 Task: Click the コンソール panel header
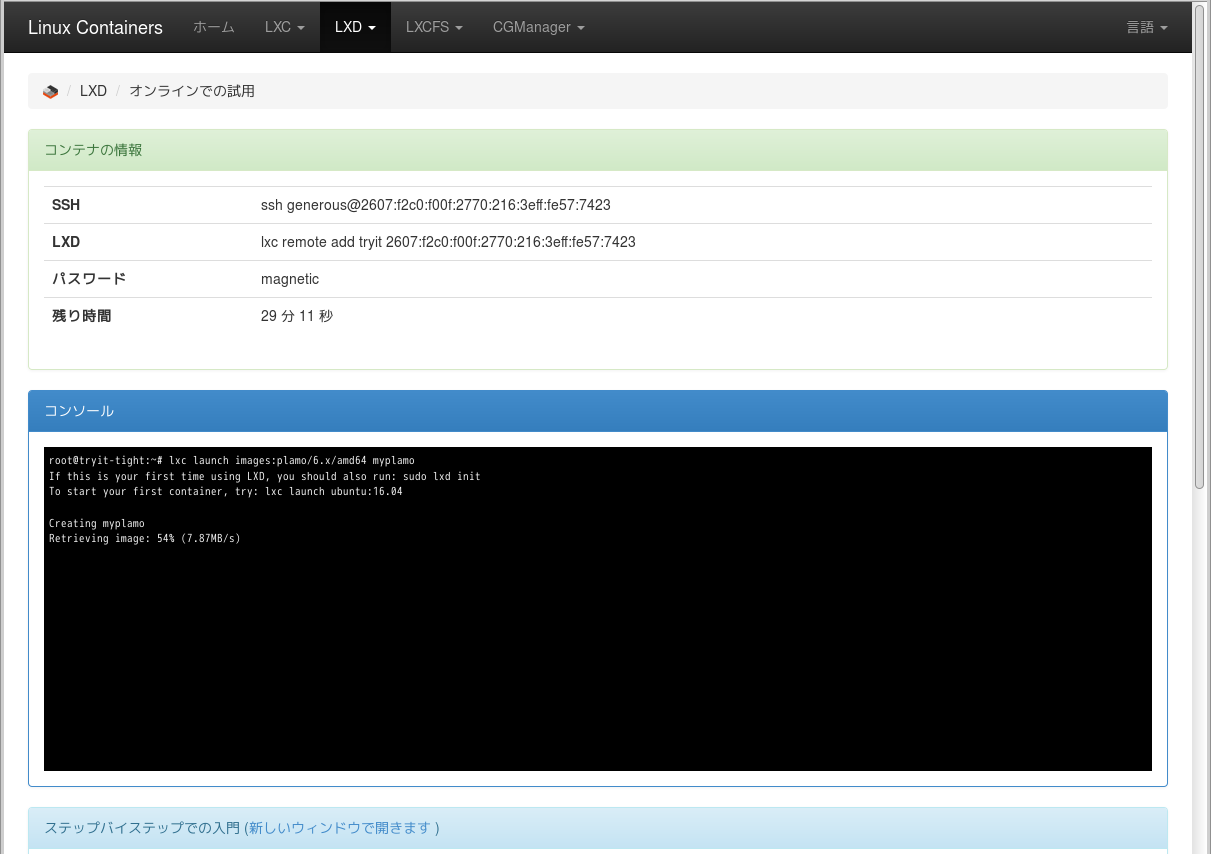(x=77, y=410)
